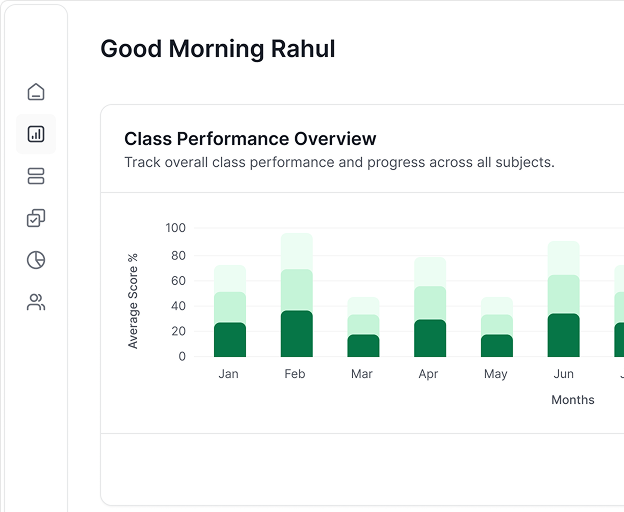Click the February bar's lightest top segment
Image resolution: width=624 pixels, height=512 pixels.
pyautogui.click(x=297, y=251)
